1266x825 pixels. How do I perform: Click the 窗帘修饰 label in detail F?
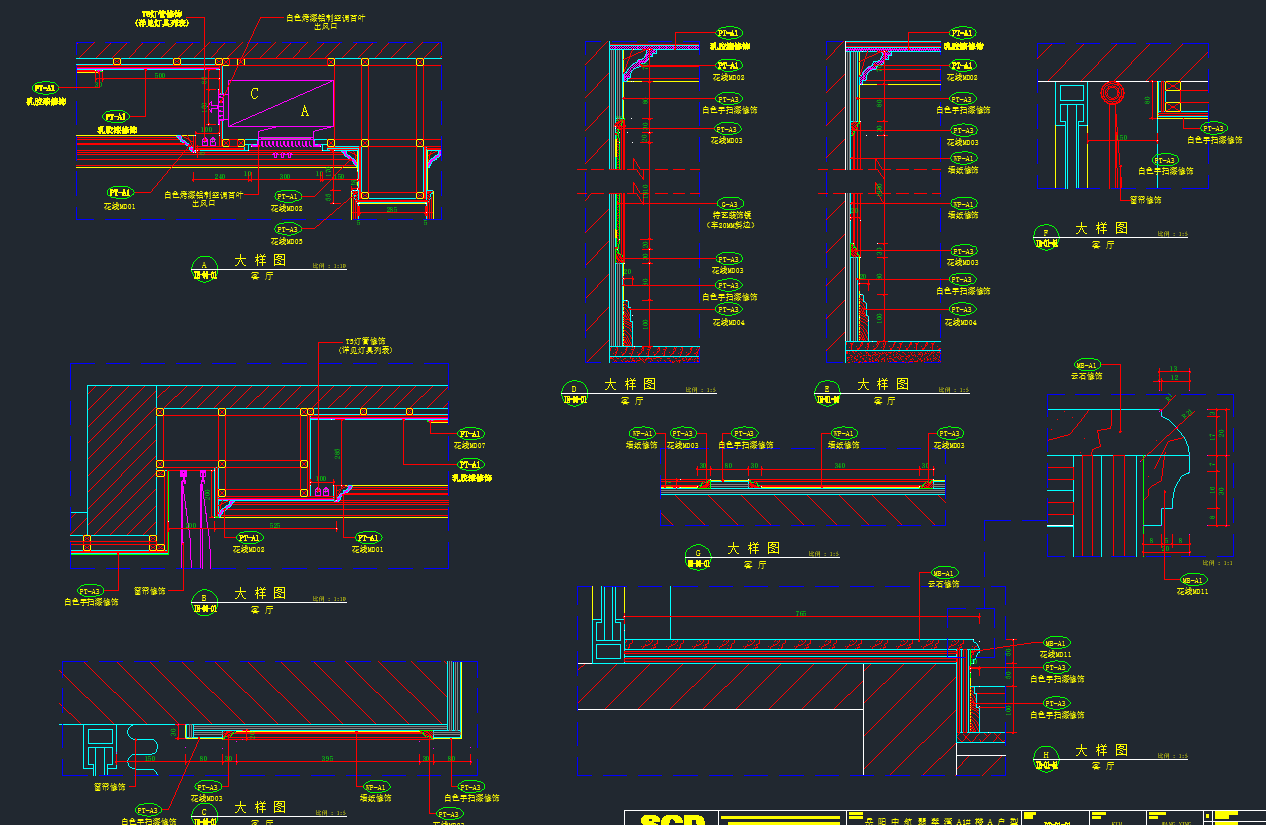point(1146,200)
